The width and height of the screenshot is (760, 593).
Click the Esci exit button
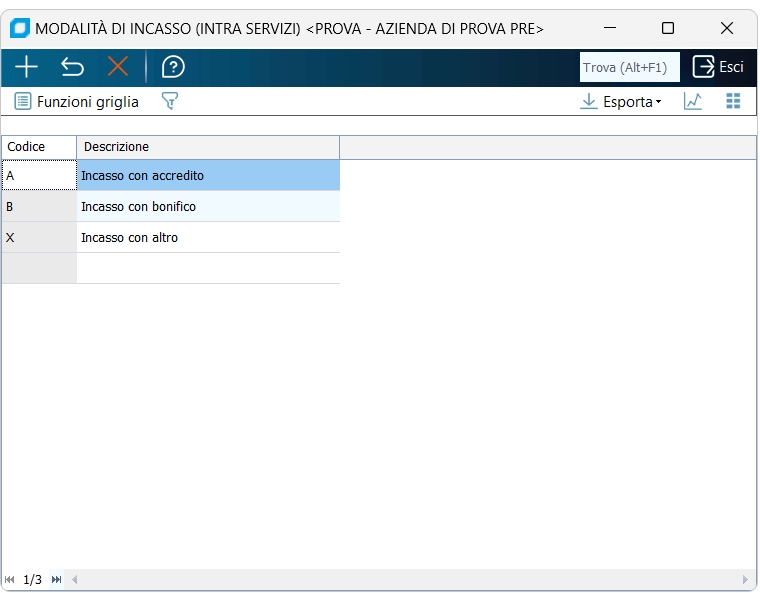718,67
